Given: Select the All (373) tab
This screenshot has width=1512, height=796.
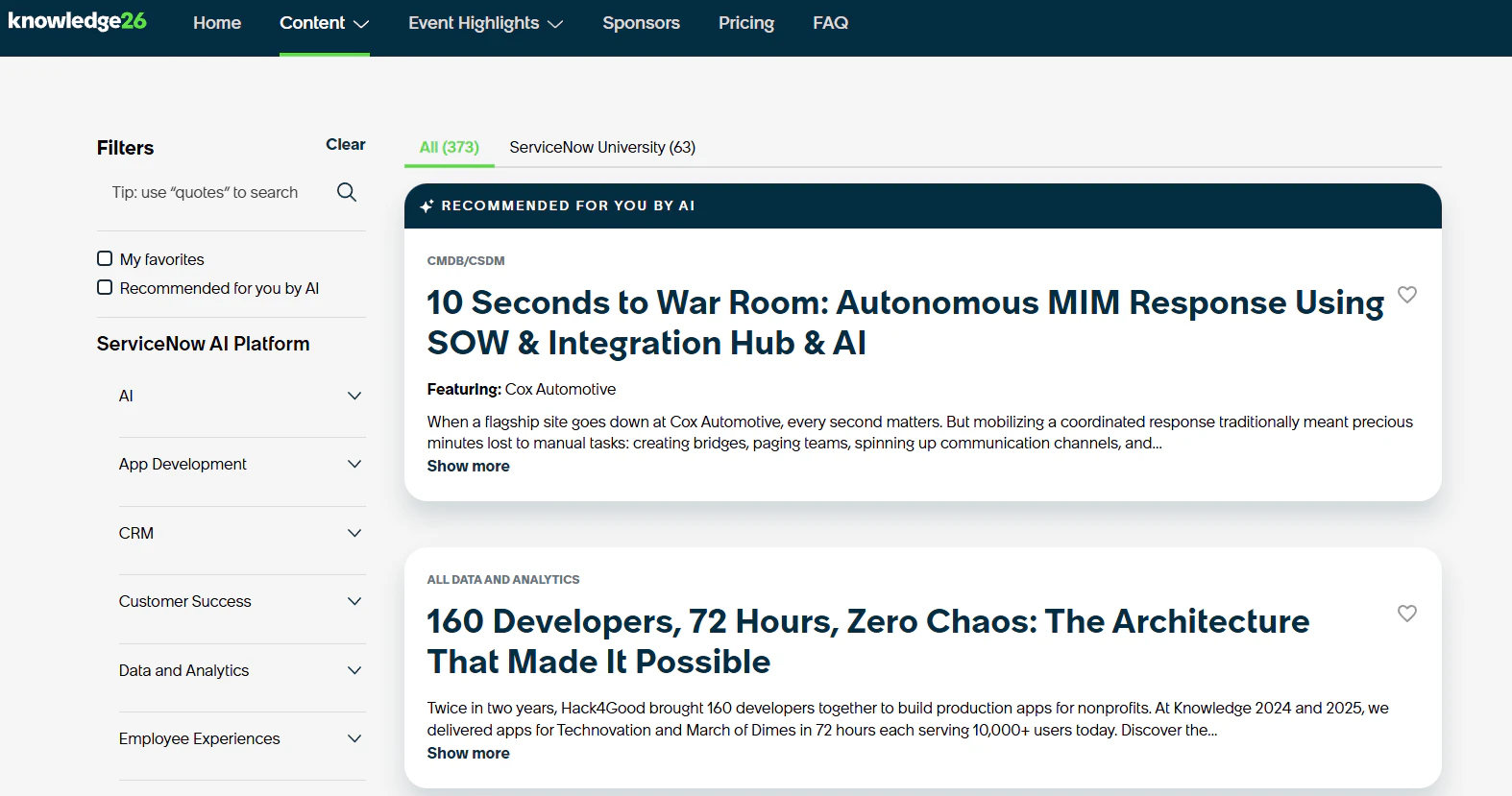Looking at the screenshot, I should (x=449, y=147).
